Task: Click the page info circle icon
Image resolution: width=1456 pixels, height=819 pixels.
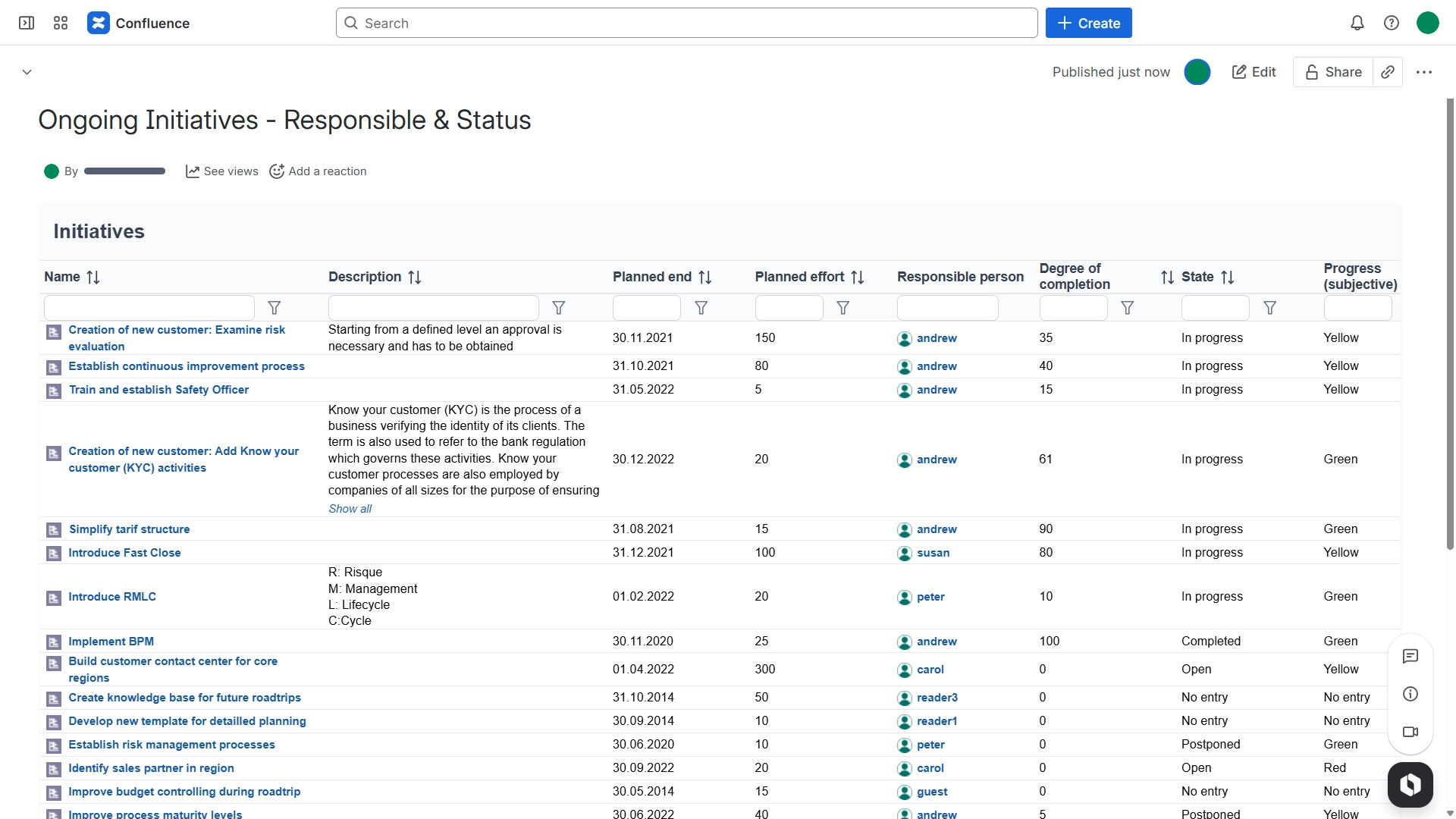Action: click(x=1410, y=694)
